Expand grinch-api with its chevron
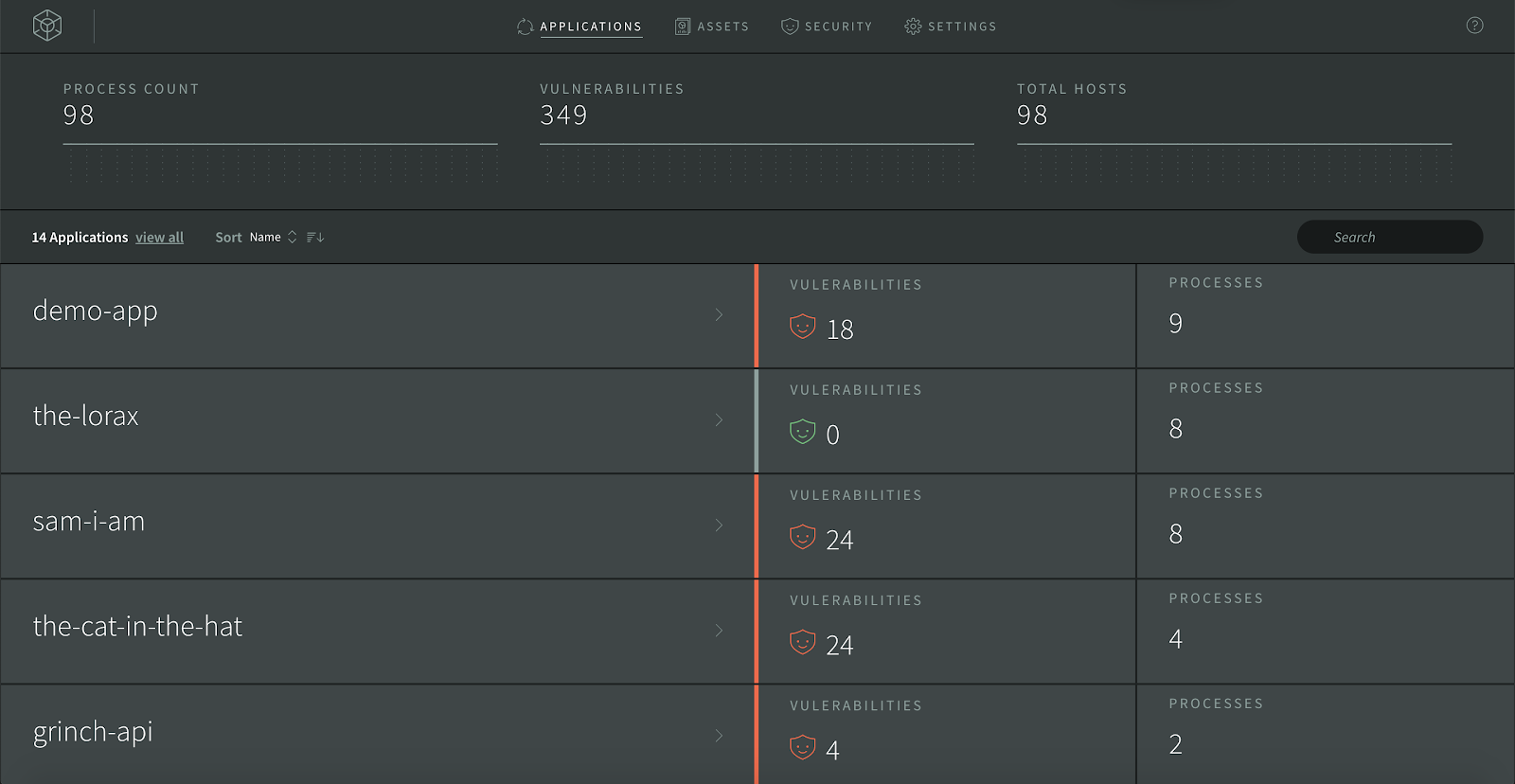1515x784 pixels. (719, 735)
